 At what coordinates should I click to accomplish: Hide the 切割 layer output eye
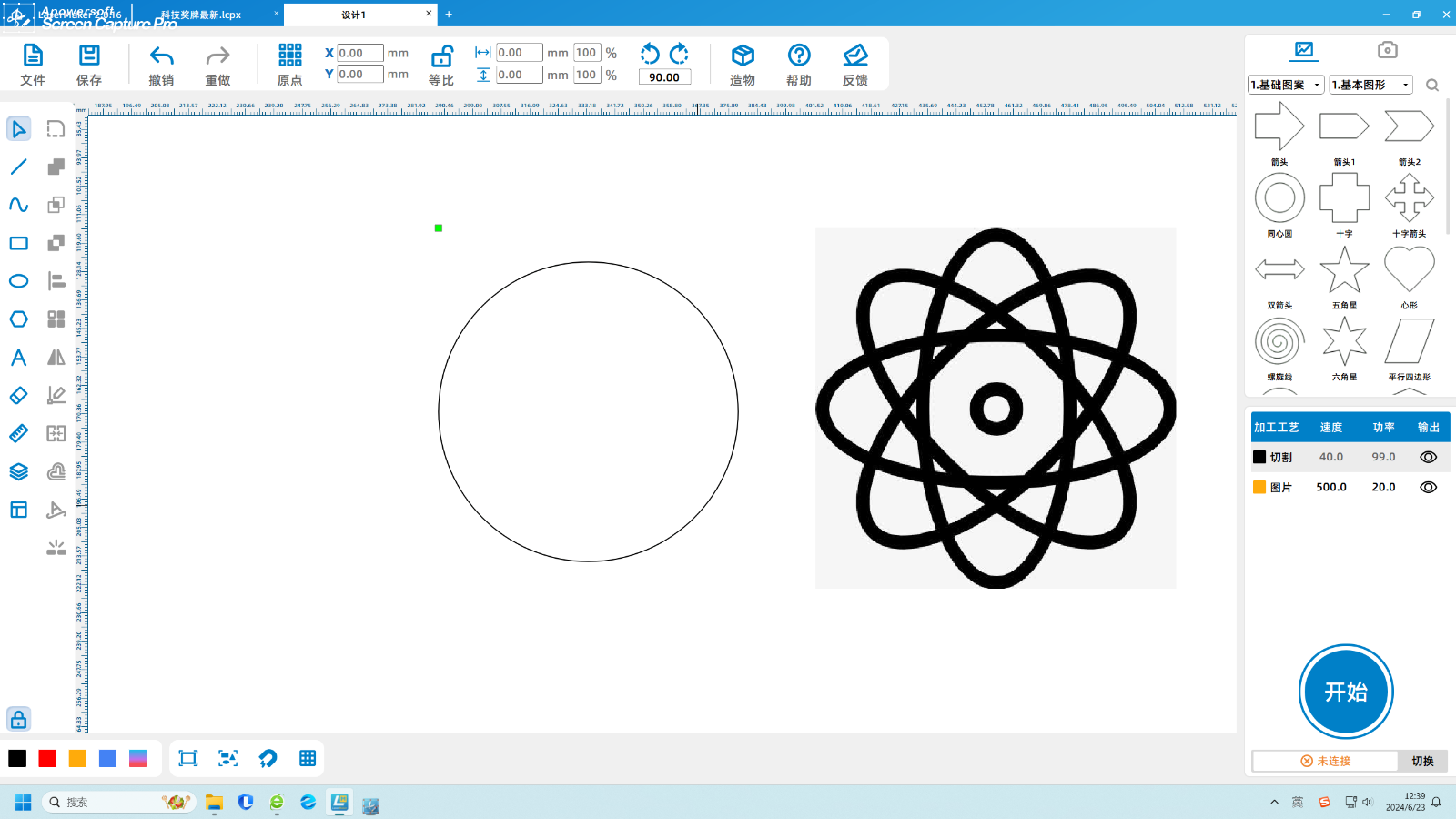(1428, 457)
